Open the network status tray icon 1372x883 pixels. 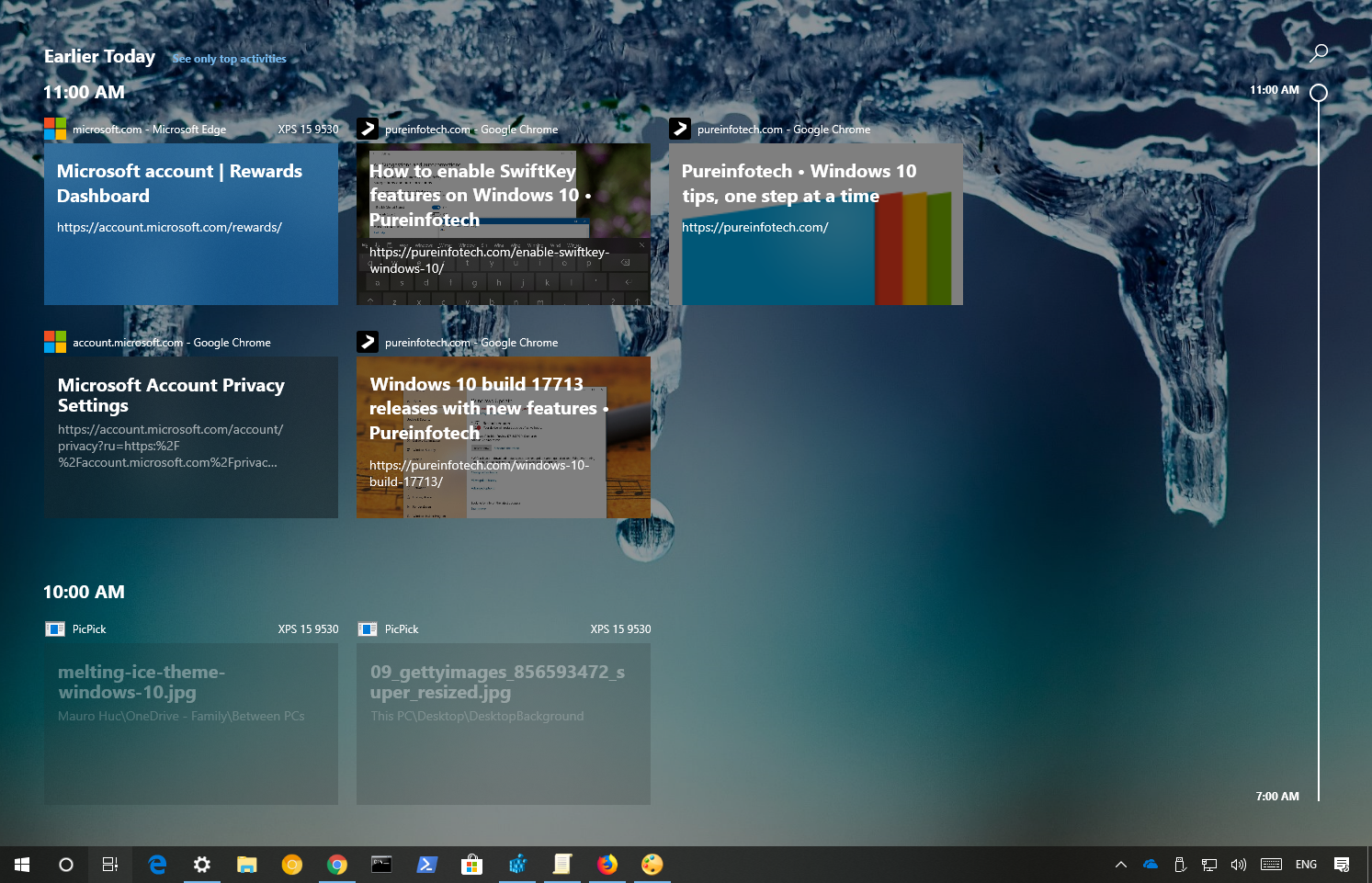coord(1209,865)
